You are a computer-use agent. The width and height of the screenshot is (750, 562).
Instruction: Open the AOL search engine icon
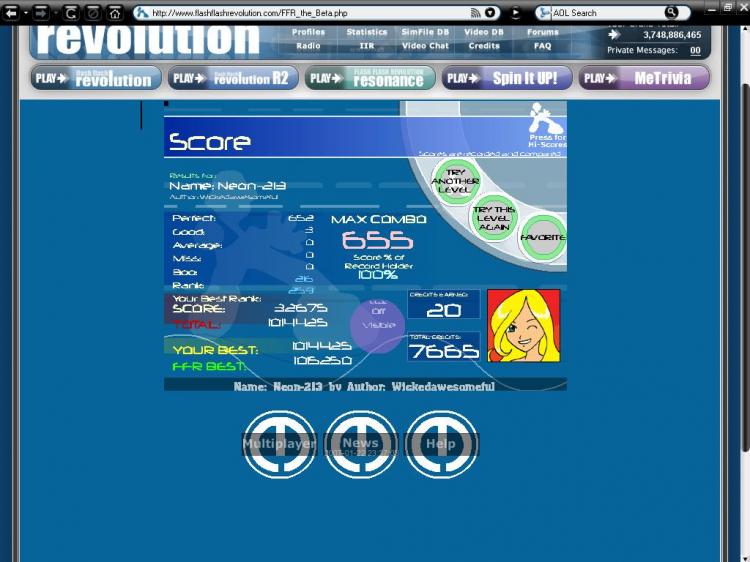(543, 13)
